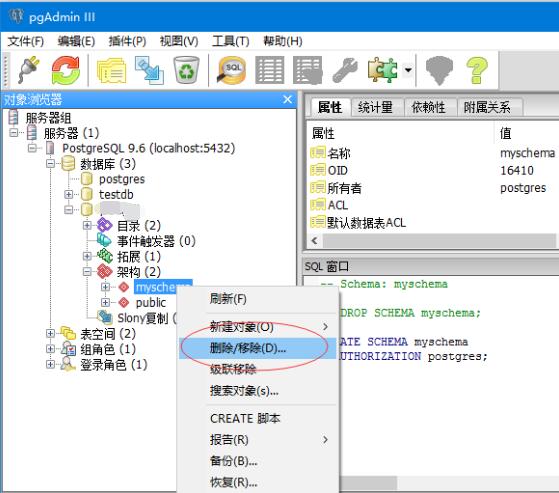Choose 备份(B)... in context menu

[x=257, y=461]
